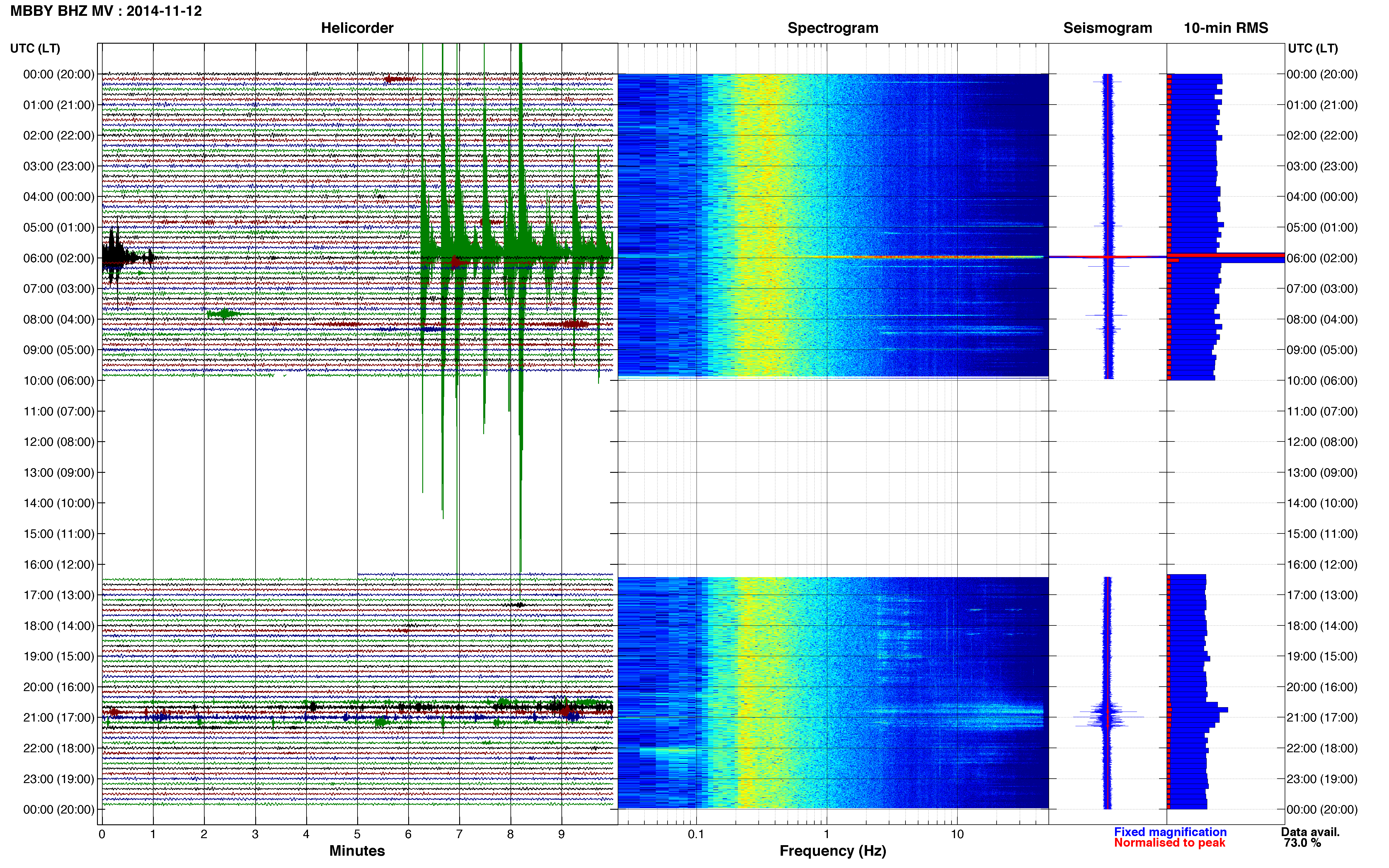Image resolution: width=1389 pixels, height=868 pixels.
Task: Click Helicorder time label '02:00 (22:00)'
Action: (59, 135)
